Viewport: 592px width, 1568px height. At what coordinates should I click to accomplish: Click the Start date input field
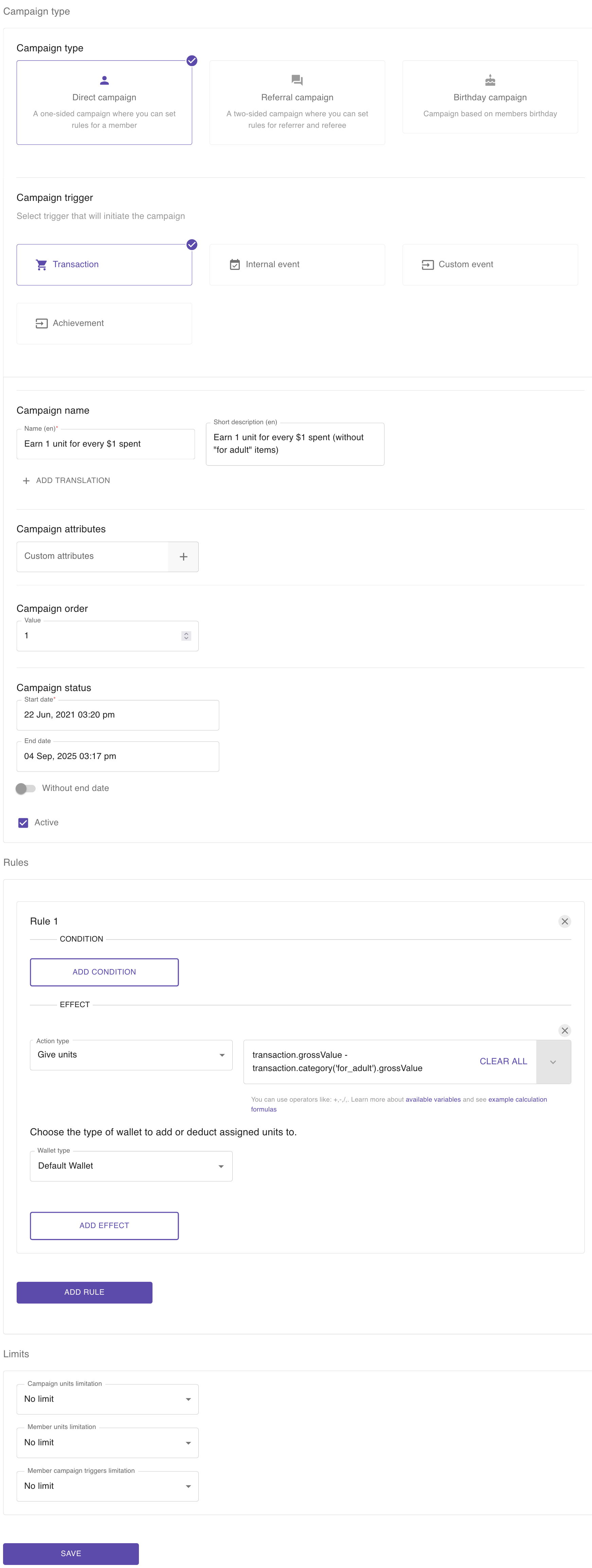click(118, 715)
